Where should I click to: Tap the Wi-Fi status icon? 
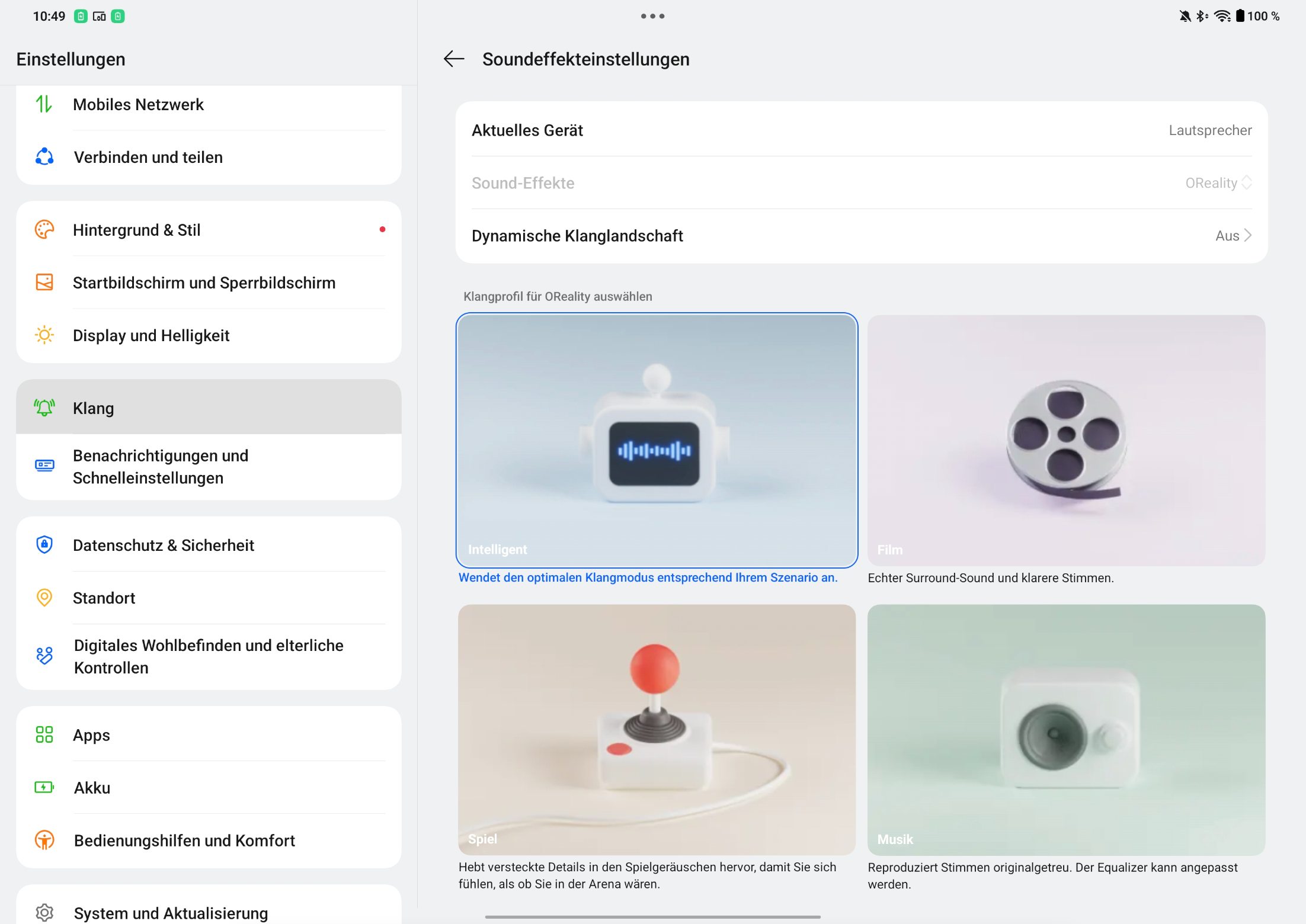1222,16
